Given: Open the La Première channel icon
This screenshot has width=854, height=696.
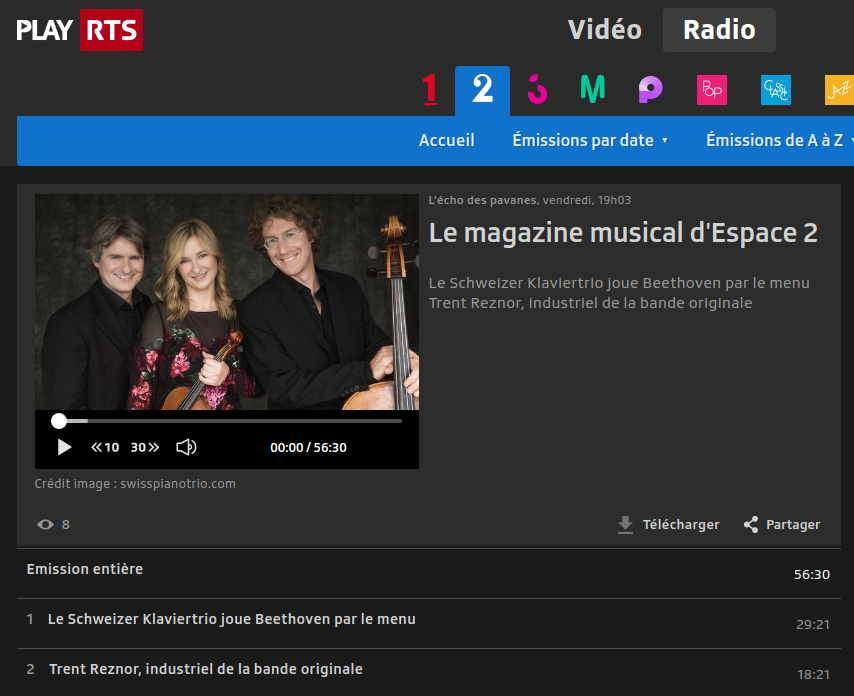Looking at the screenshot, I should click(430, 90).
